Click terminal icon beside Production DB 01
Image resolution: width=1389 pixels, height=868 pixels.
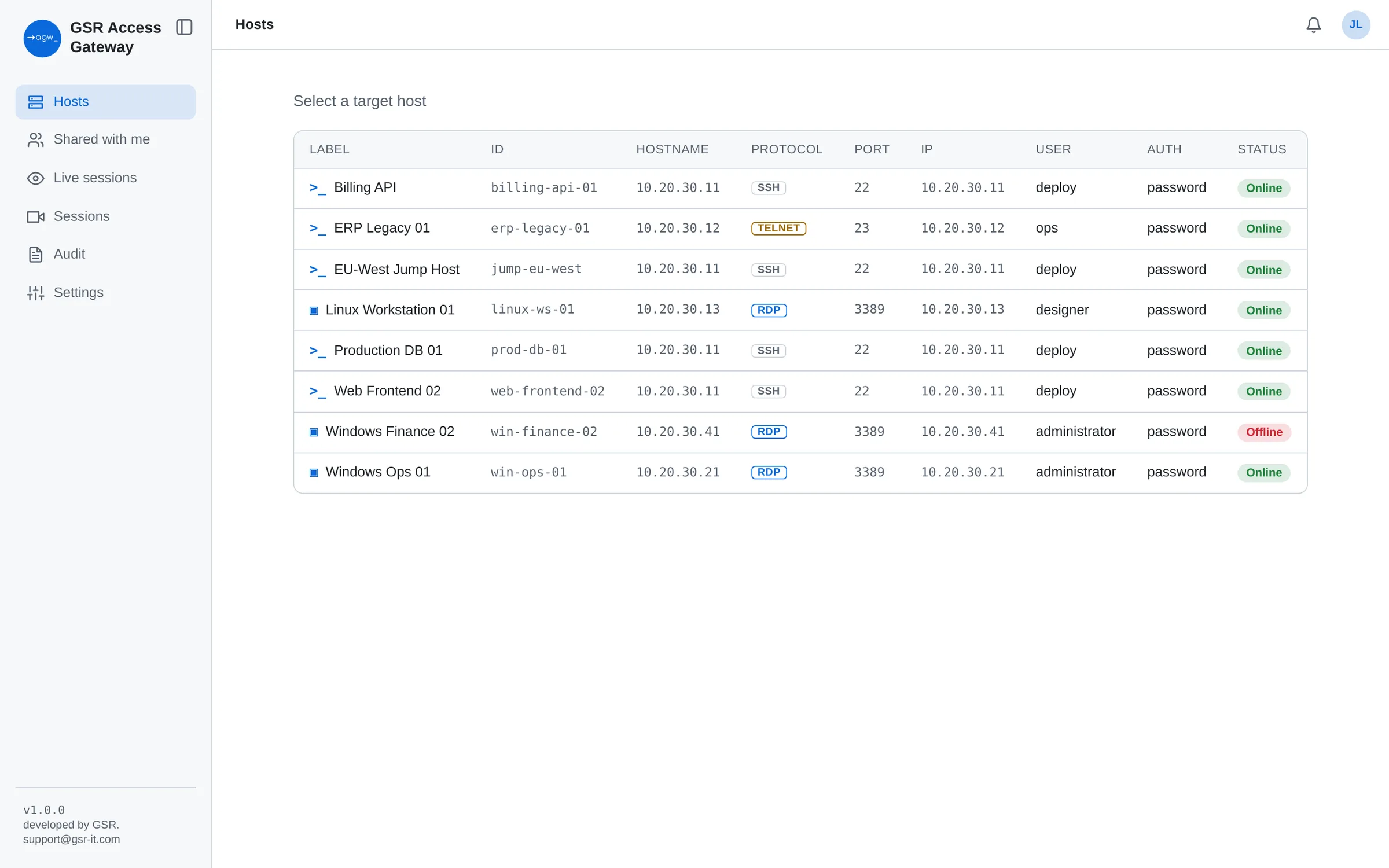[x=318, y=351]
